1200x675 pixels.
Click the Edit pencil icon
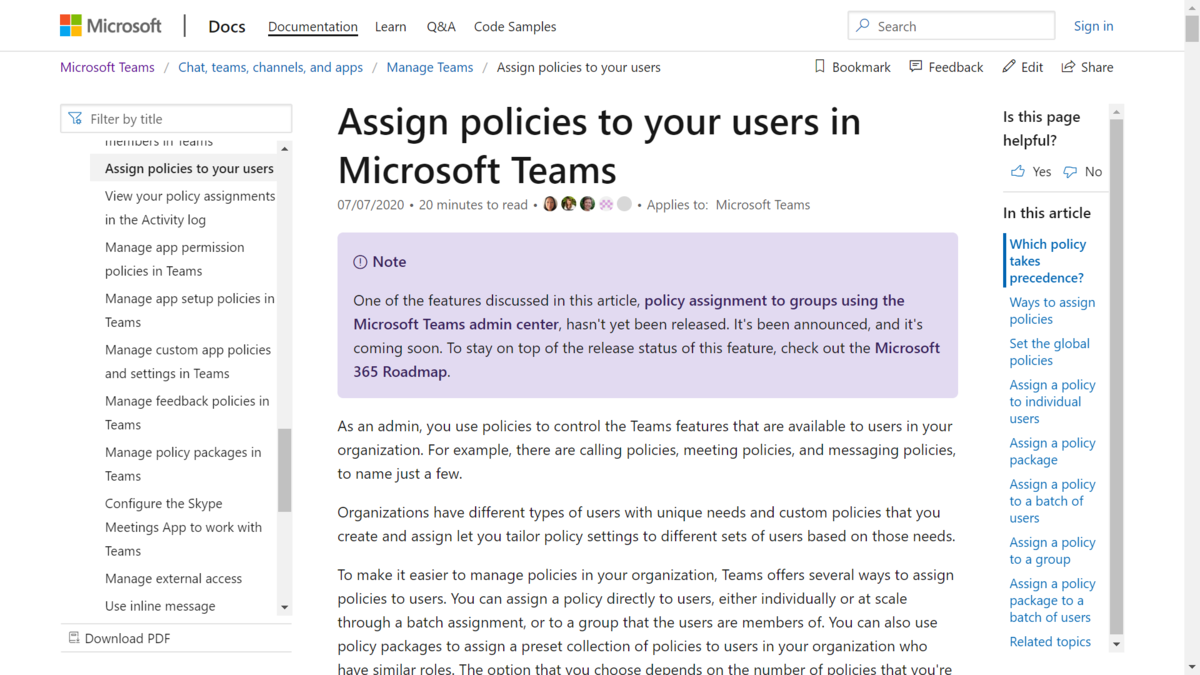1009,67
